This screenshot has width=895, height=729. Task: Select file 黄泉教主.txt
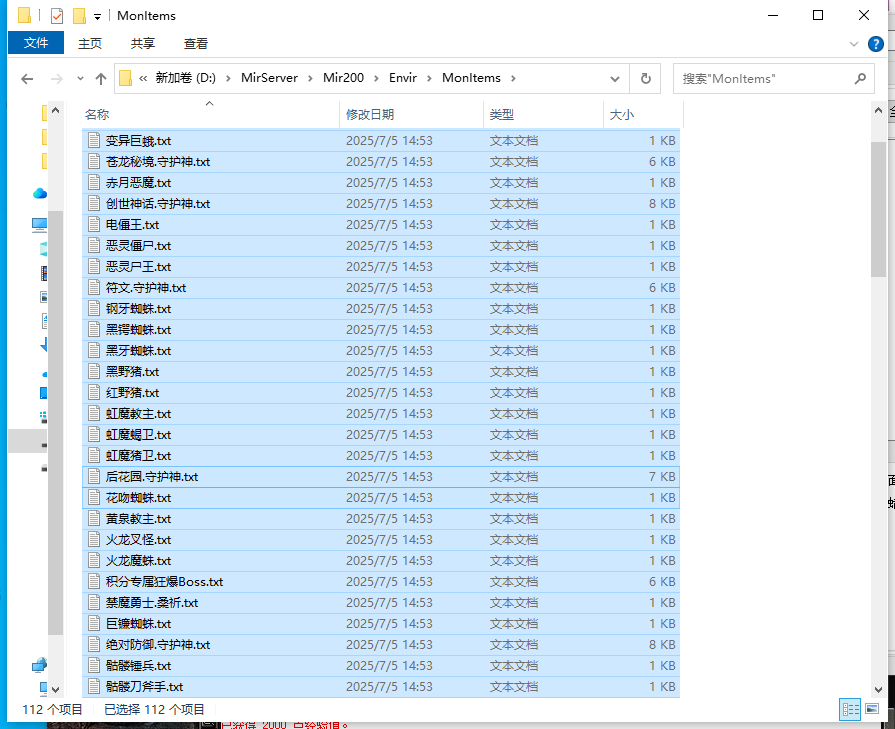[x=381, y=519]
